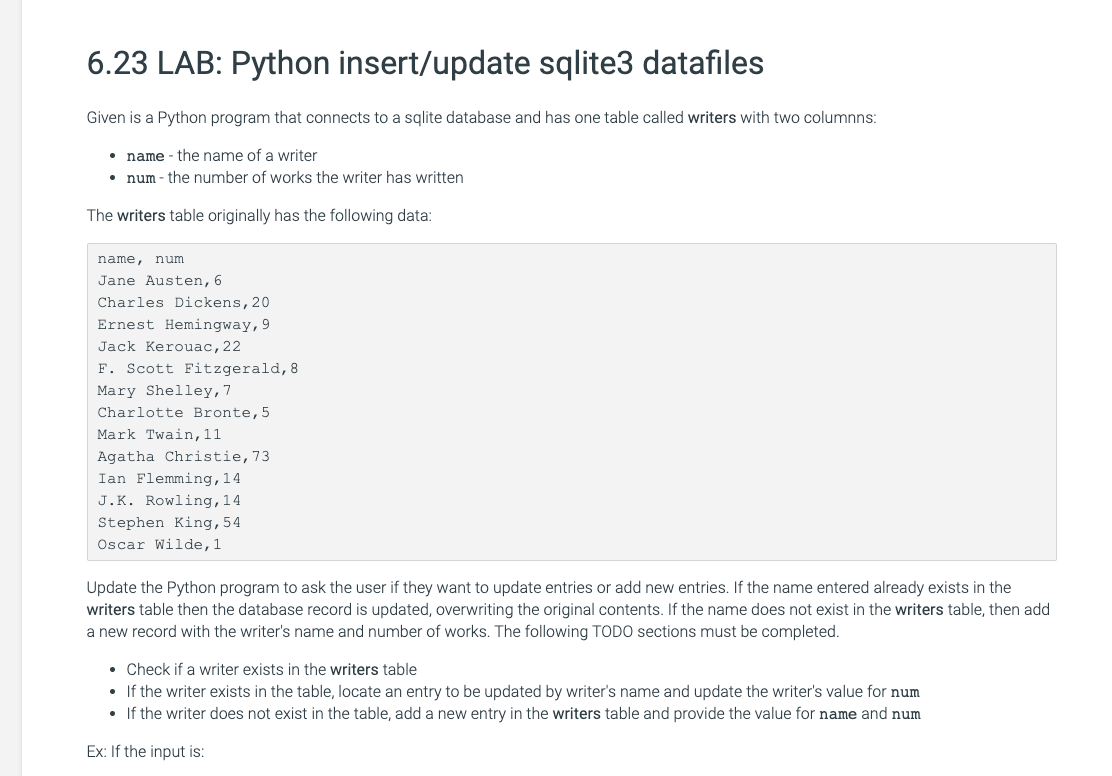Screen dimensions: 1112x776
Task: Click the 'Charlotte Bronte,5' line
Action: [x=184, y=412]
